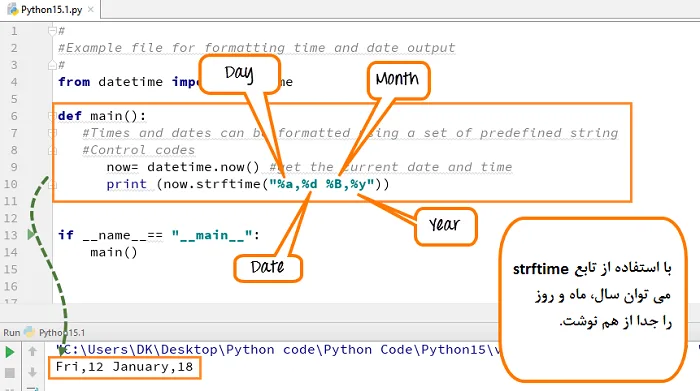Click line number 12 in the gutter
This screenshot has width=700, height=391.
click(x=11, y=218)
